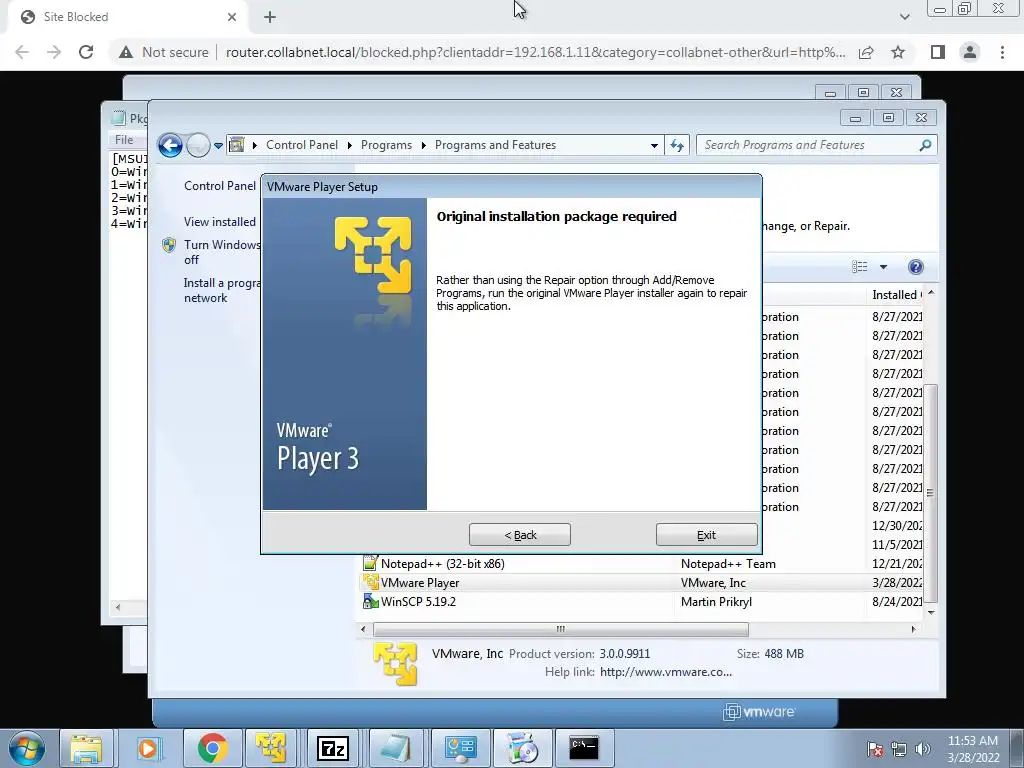This screenshot has height=768, width=1024.
Task: Open the Chrome profile avatar menu
Action: [x=970, y=52]
